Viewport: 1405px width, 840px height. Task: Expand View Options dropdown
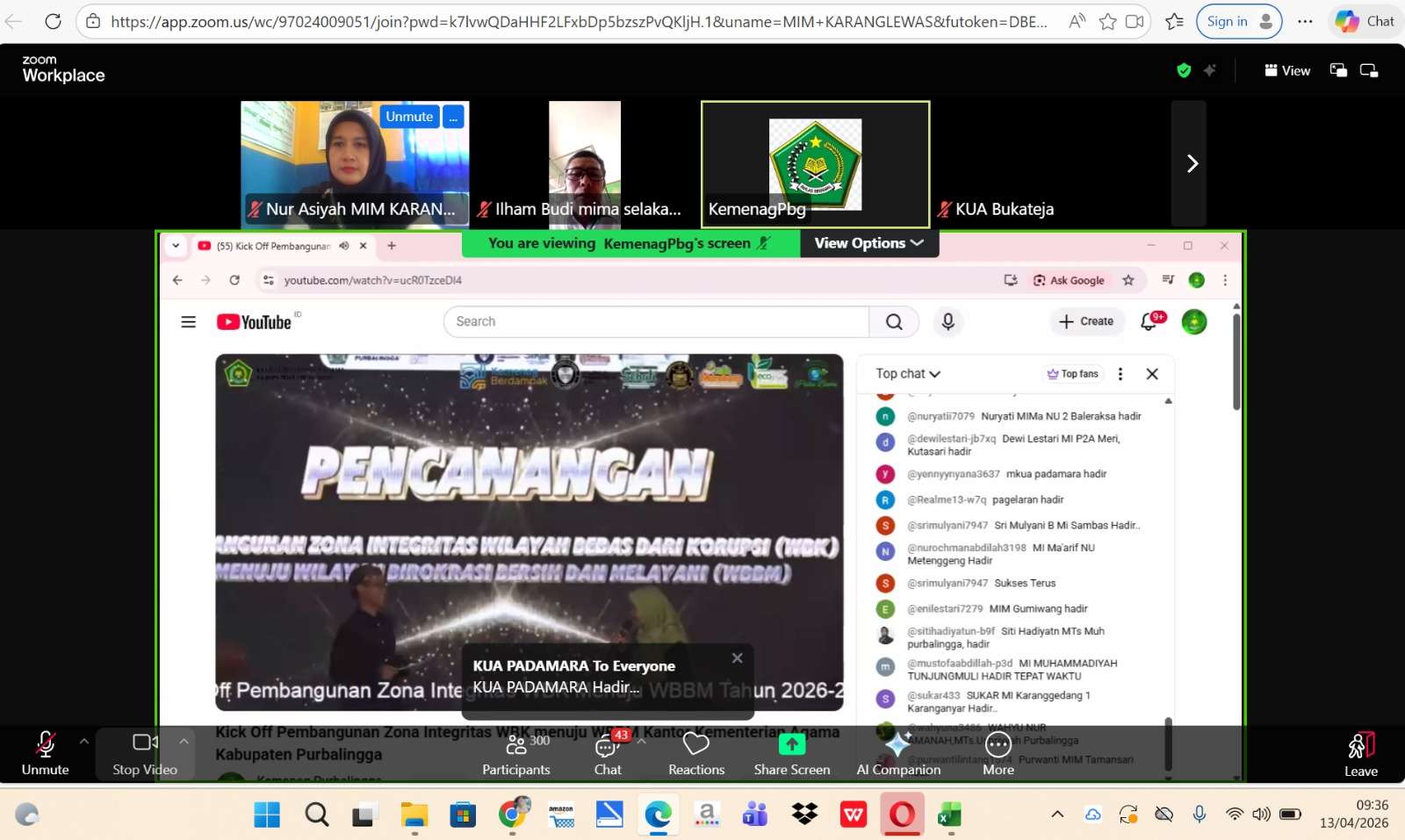pyautogui.click(x=868, y=243)
